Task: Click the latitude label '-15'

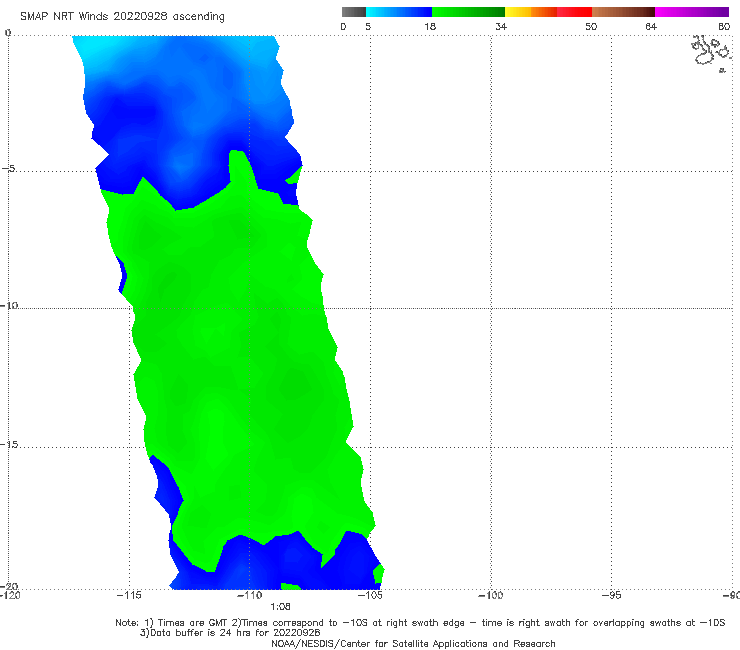Action: (x=9, y=444)
